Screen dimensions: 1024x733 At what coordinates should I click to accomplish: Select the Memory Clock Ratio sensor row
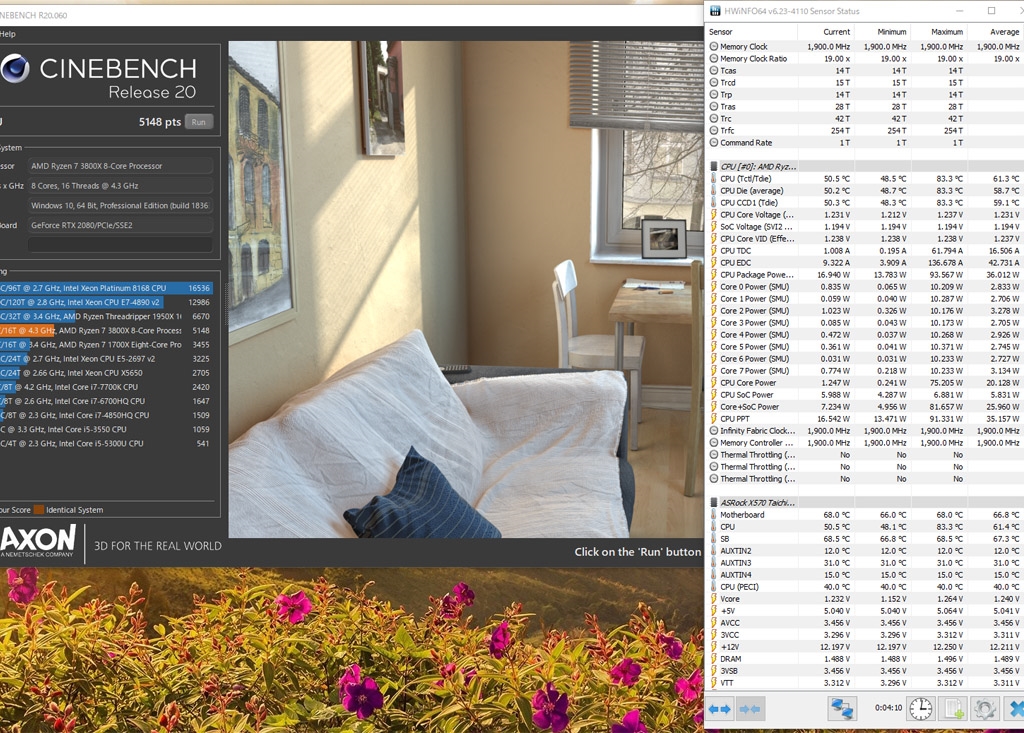pos(865,59)
